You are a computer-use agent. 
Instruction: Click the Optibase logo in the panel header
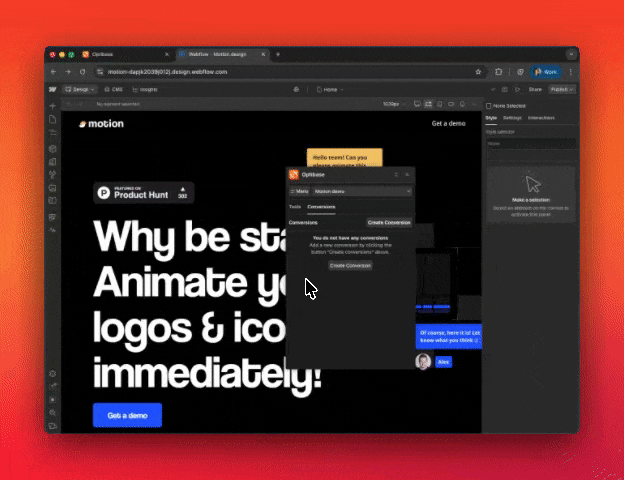tap(294, 174)
